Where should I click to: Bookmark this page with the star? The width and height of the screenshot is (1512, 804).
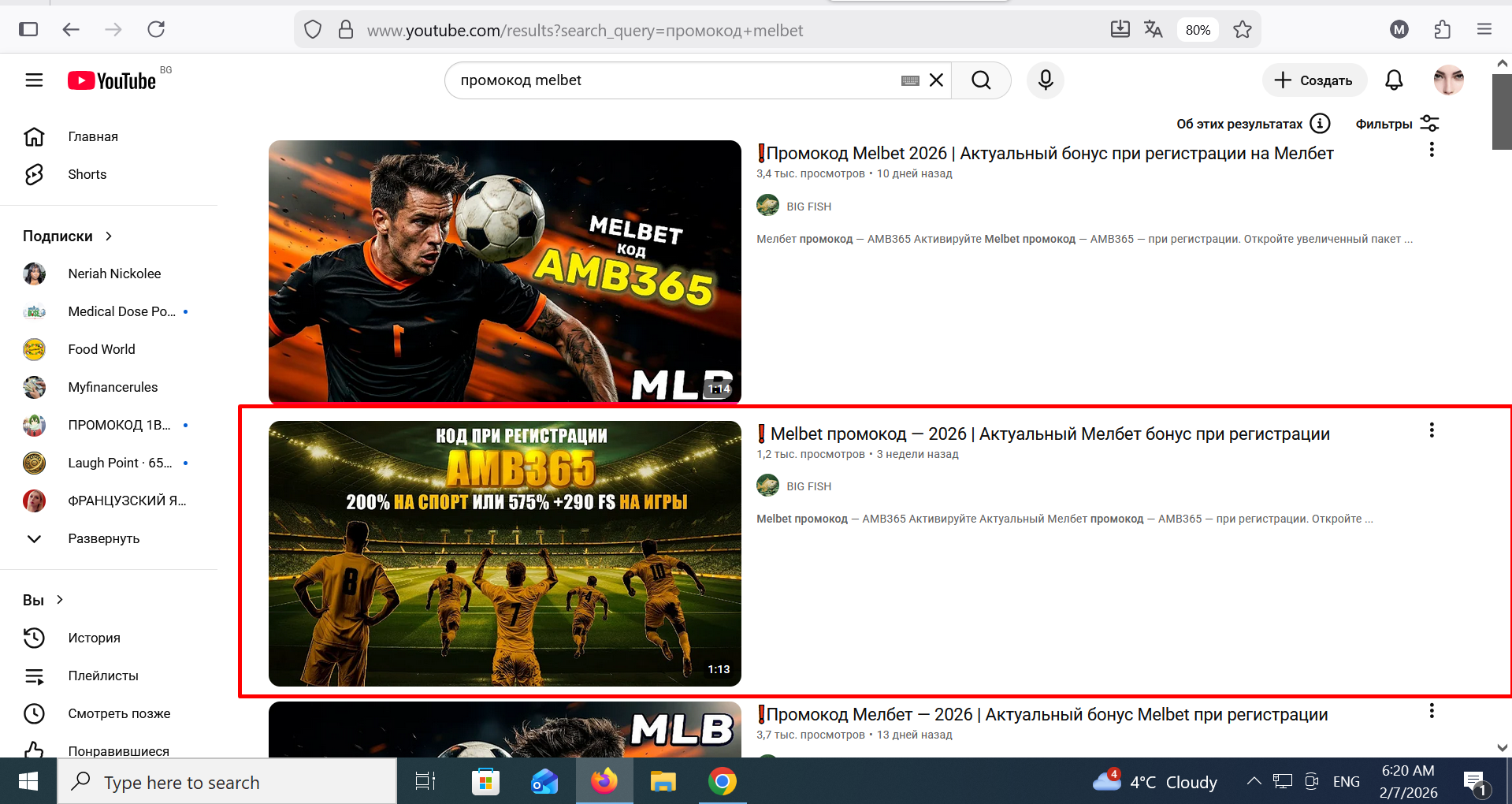point(1243,29)
